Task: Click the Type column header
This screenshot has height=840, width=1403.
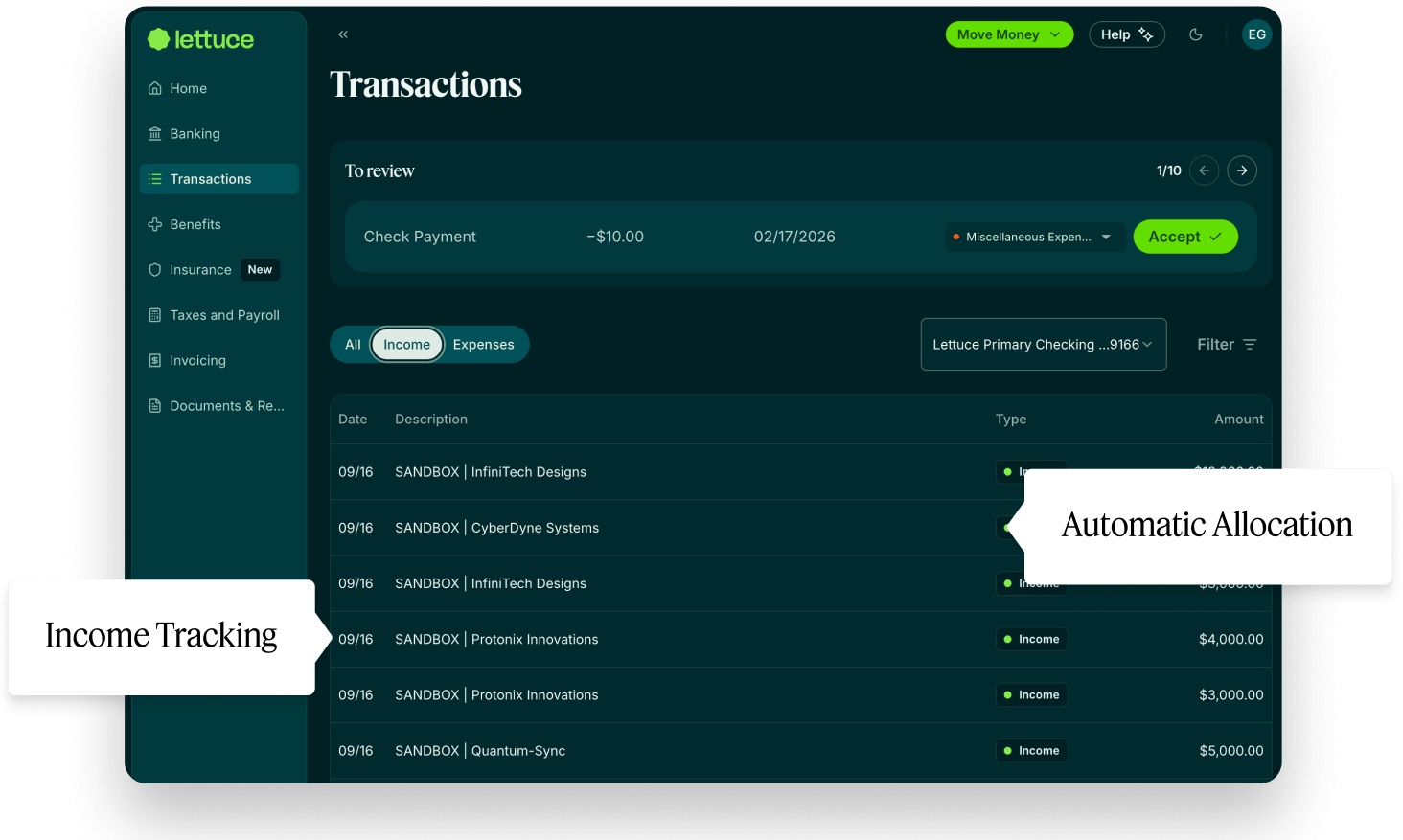Action: click(1011, 420)
